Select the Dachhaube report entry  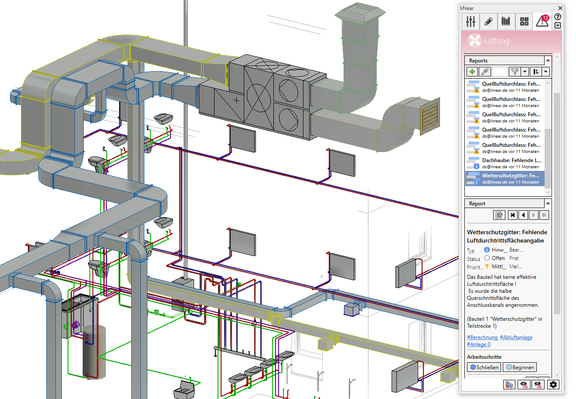point(505,163)
